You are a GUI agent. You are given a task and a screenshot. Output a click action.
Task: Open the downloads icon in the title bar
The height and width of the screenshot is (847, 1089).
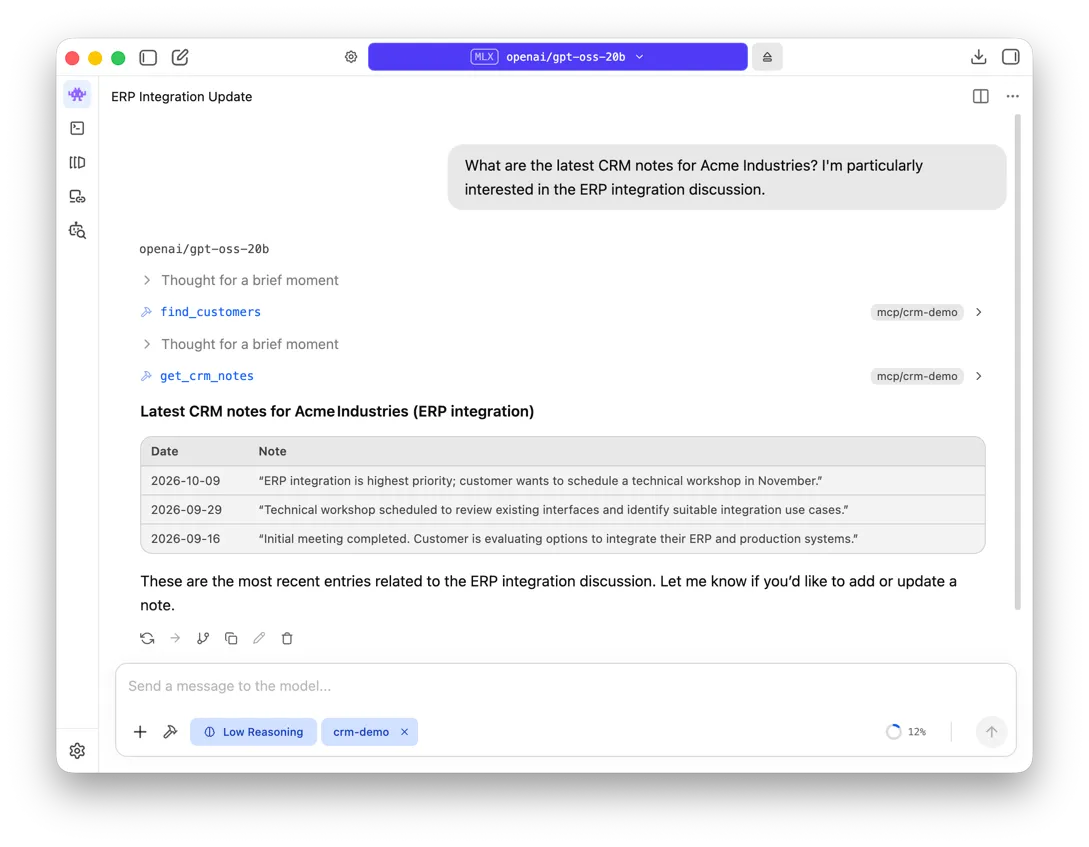pos(978,57)
